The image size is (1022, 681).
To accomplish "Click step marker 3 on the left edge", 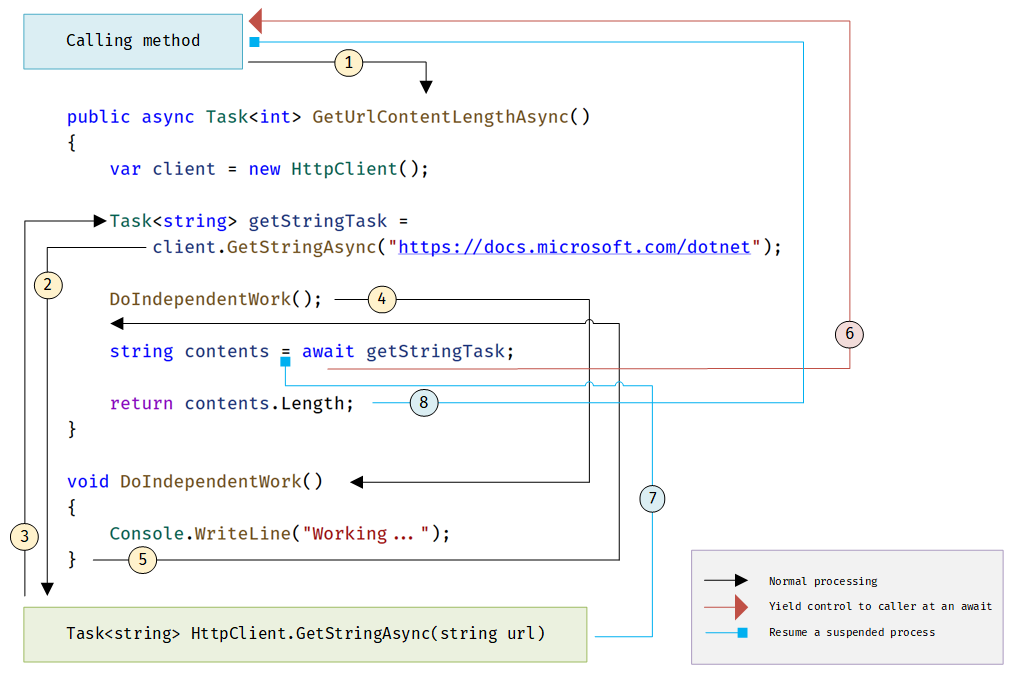I will click(x=24, y=537).
